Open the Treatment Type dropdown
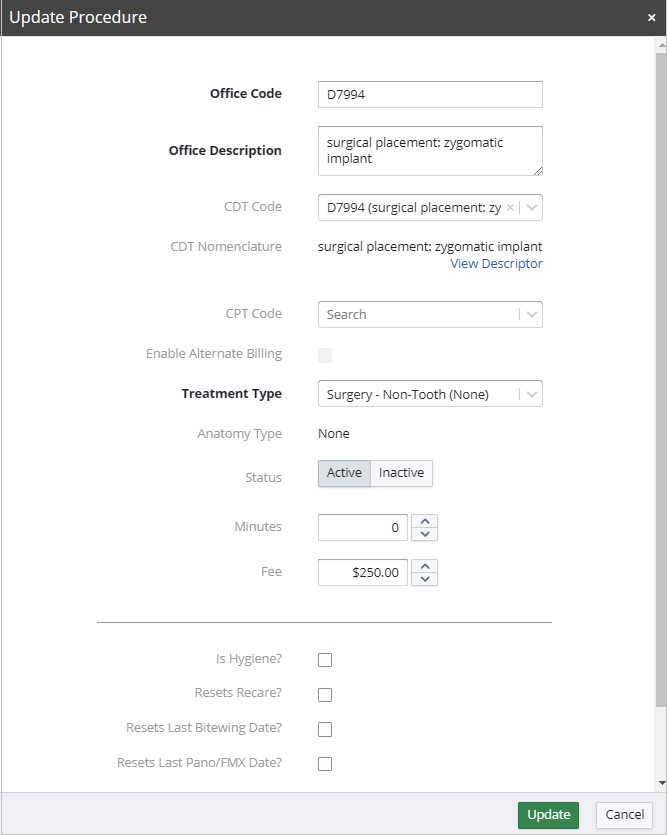The image size is (667, 835). (x=532, y=394)
